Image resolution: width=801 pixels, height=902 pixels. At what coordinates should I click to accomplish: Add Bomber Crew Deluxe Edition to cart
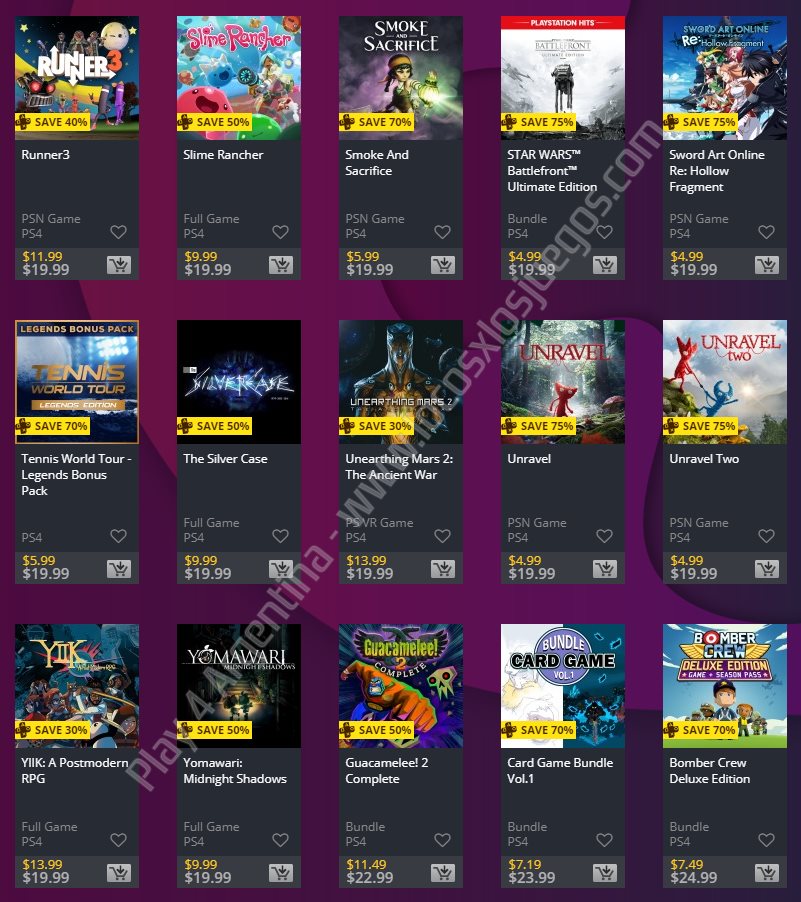point(767,873)
